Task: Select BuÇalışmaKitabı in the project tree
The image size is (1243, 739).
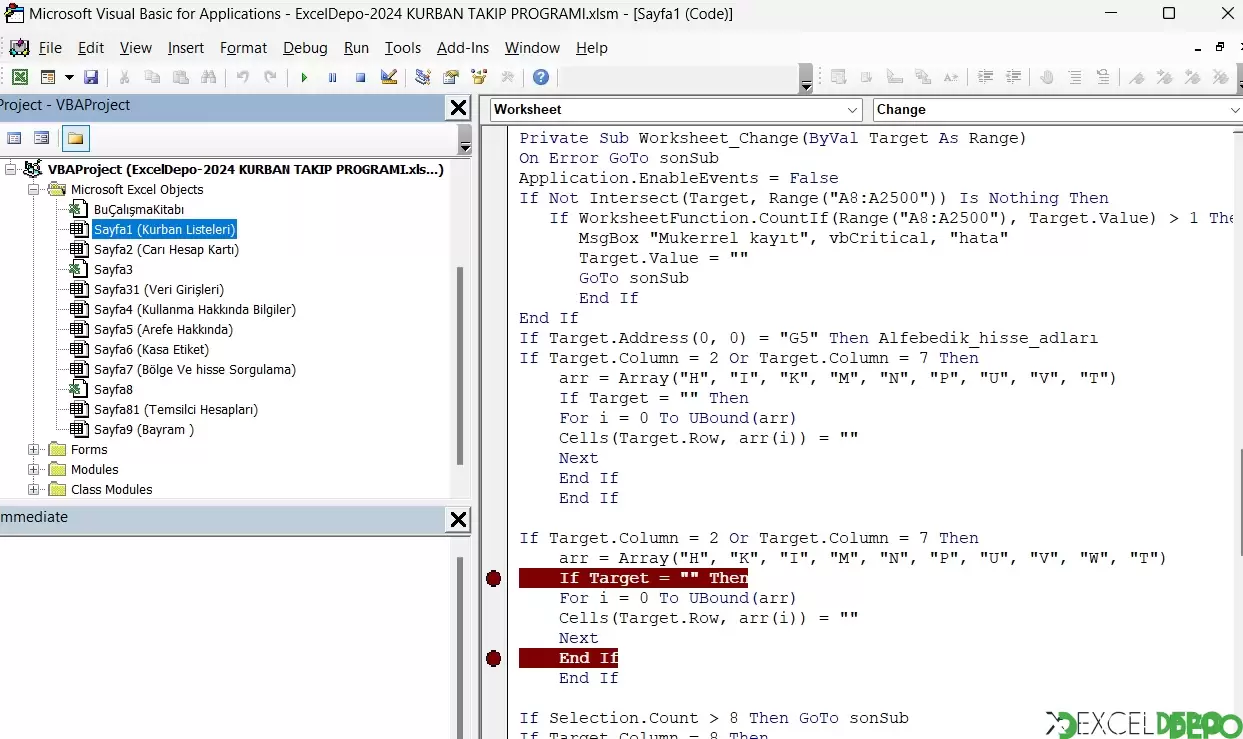Action: pyautogui.click(x=139, y=209)
